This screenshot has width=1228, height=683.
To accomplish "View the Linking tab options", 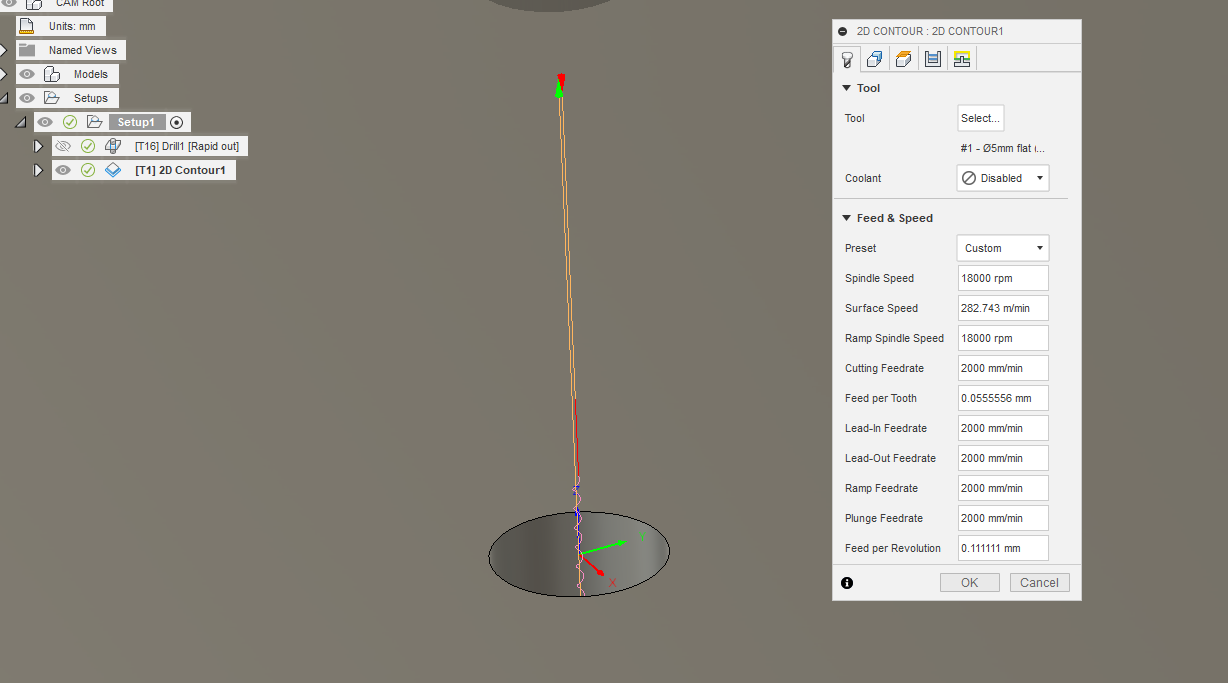I will pos(961,58).
